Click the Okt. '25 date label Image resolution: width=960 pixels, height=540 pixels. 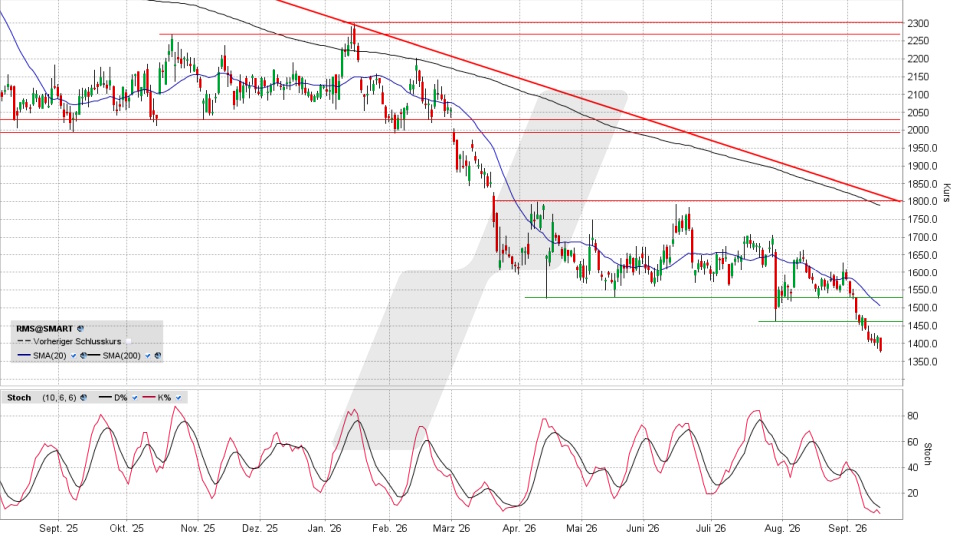coord(127,528)
